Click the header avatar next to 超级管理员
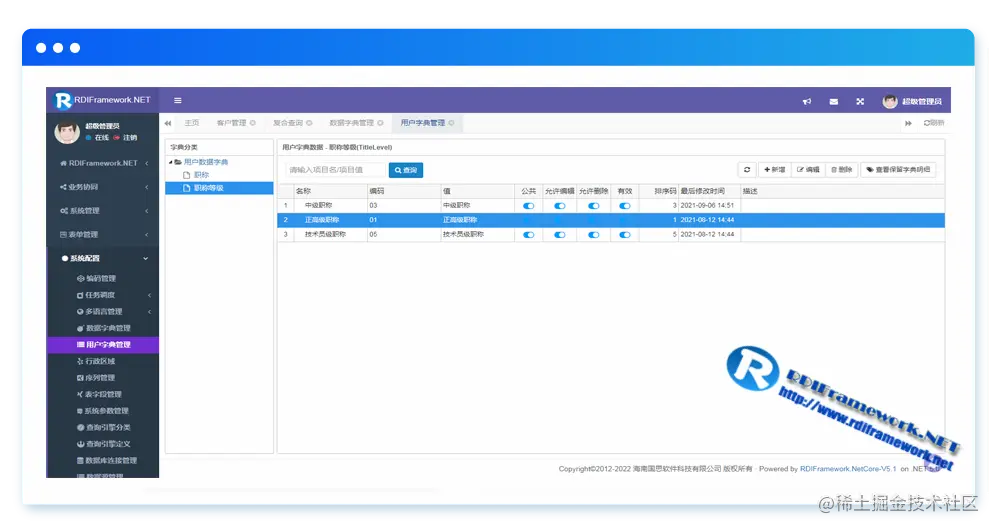This screenshot has height=531, width=996. pyautogui.click(x=889, y=102)
